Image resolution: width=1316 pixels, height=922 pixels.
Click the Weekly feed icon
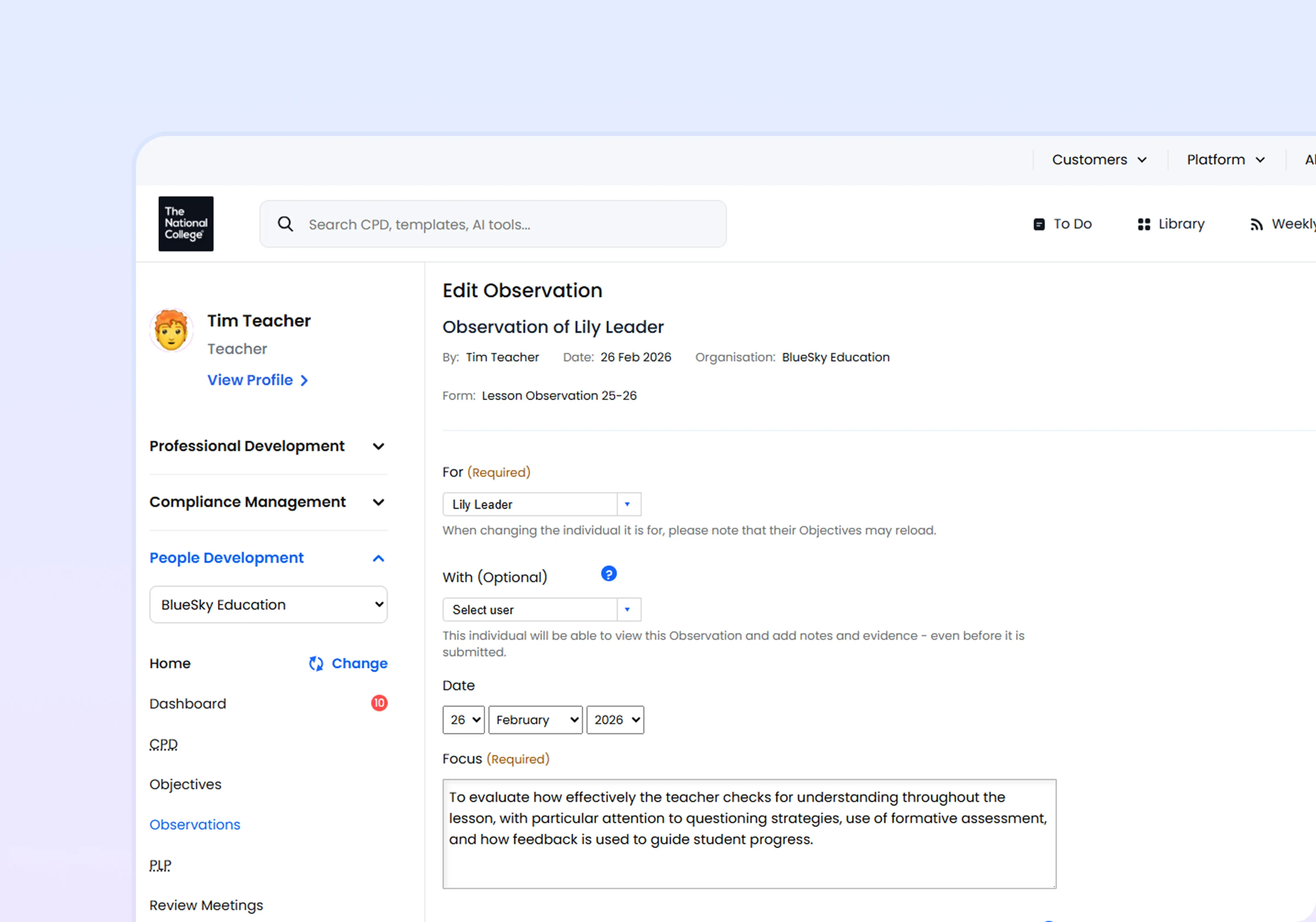coord(1257,225)
